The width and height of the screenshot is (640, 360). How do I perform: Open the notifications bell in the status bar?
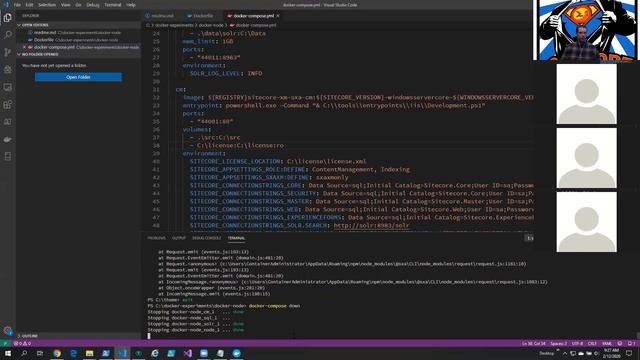pyautogui.click(x=631, y=344)
